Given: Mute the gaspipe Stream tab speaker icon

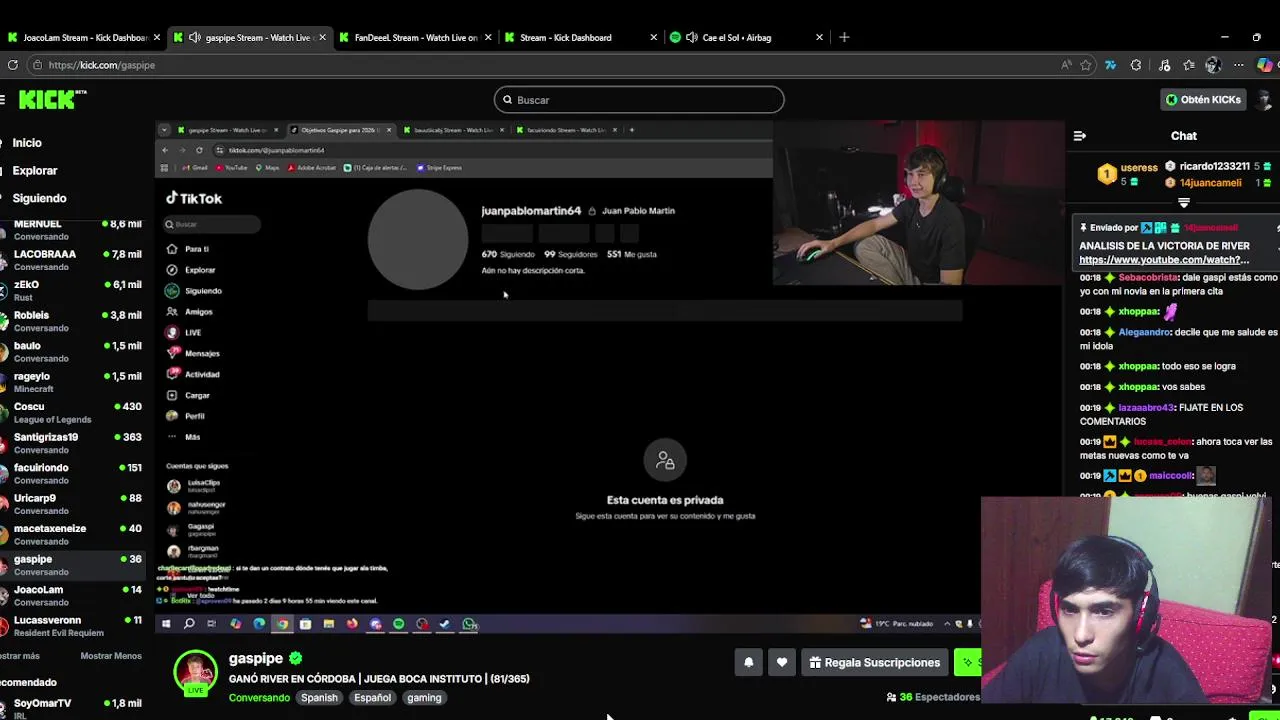Looking at the screenshot, I should [x=194, y=37].
